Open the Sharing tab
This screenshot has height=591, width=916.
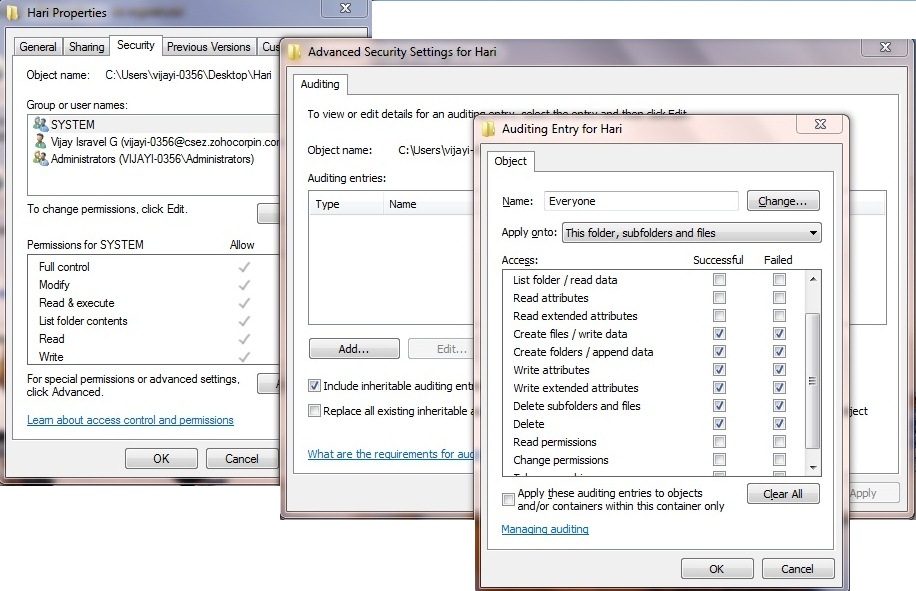click(86, 47)
